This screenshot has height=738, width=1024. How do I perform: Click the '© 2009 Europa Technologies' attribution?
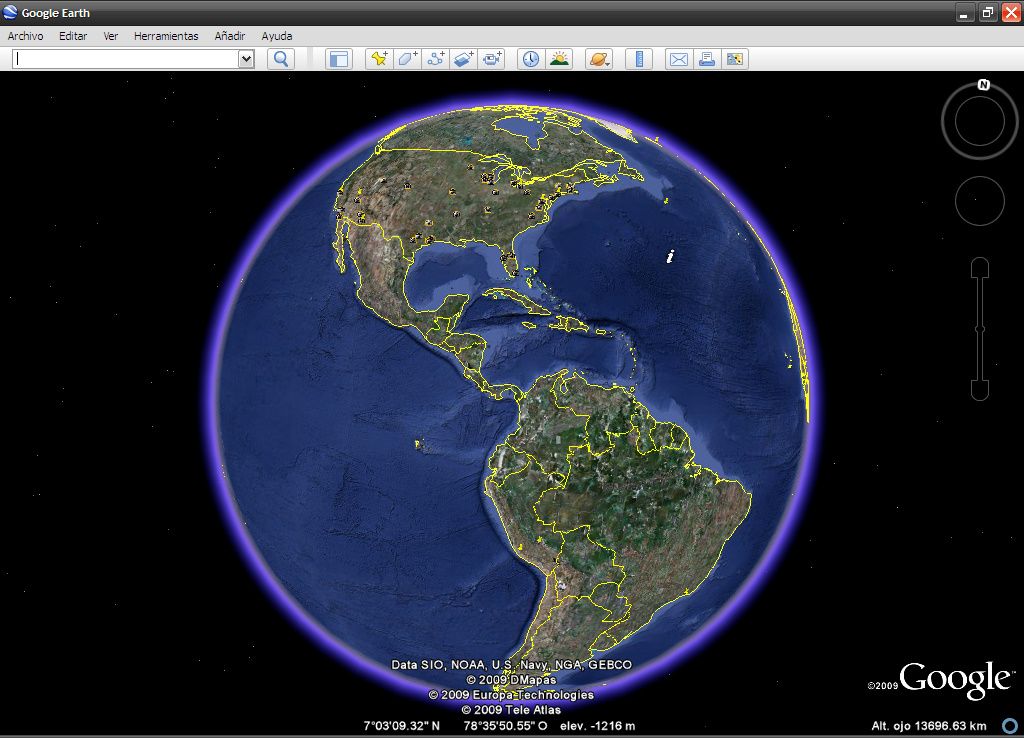coord(511,695)
